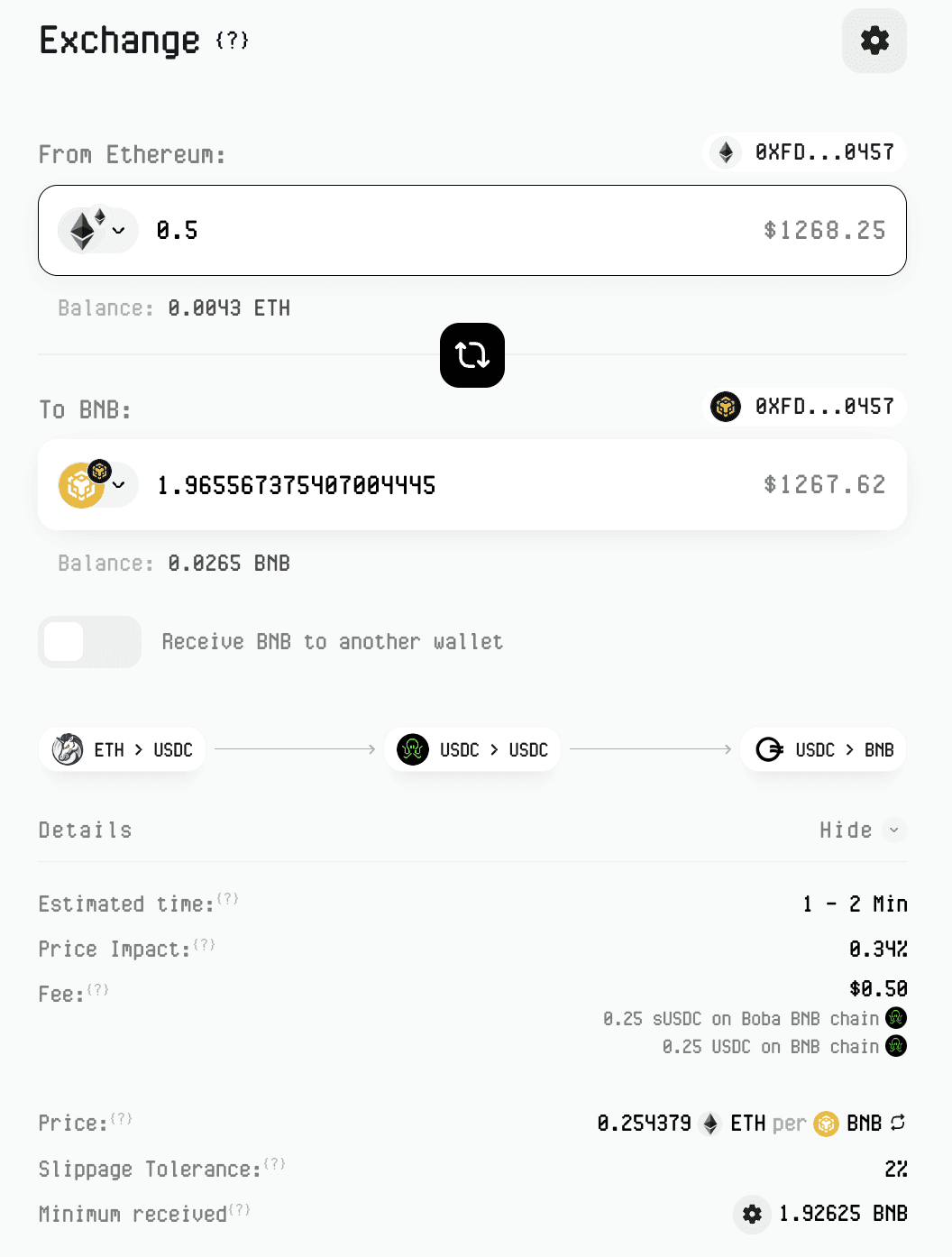This screenshot has width=952, height=1257.
Task: Click the Ethereum logo in the From field
Action: tap(83, 230)
